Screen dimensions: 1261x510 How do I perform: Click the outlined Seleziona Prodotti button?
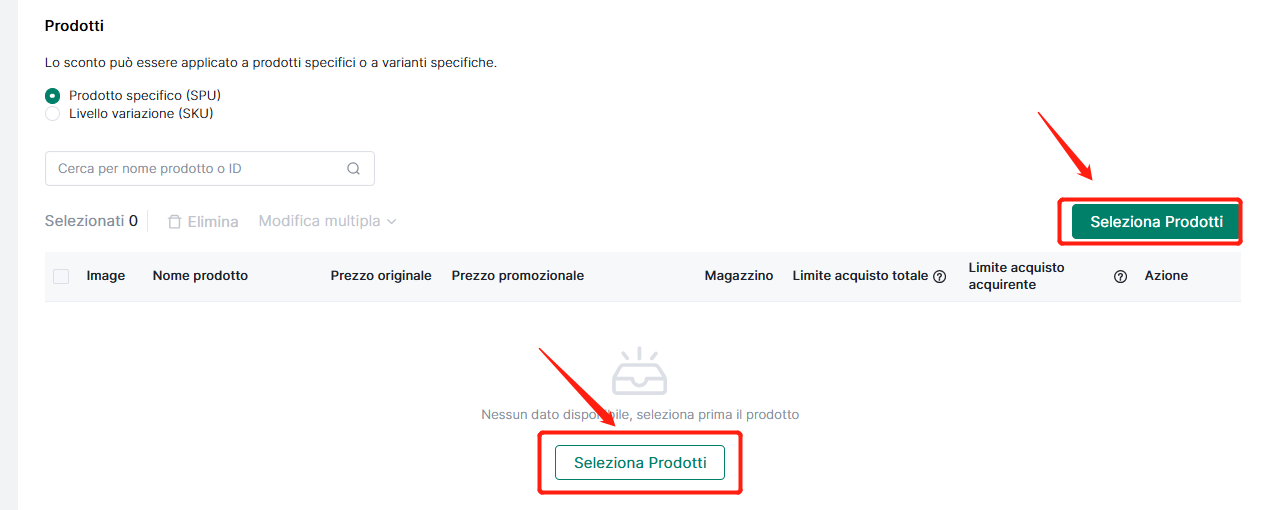point(640,463)
